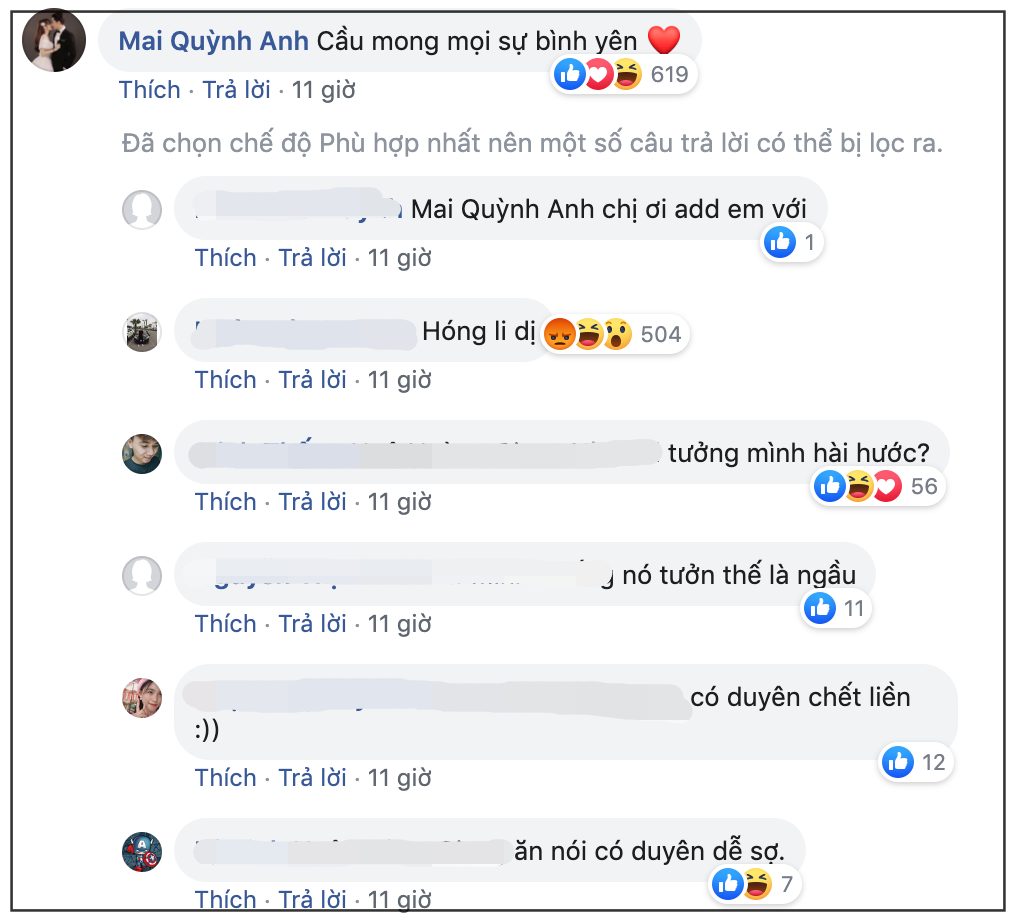The width and height of the screenshot is (1016, 922).
Task: Like the 'nó tưởn thế là ngầu' reply
Action: tap(225, 623)
